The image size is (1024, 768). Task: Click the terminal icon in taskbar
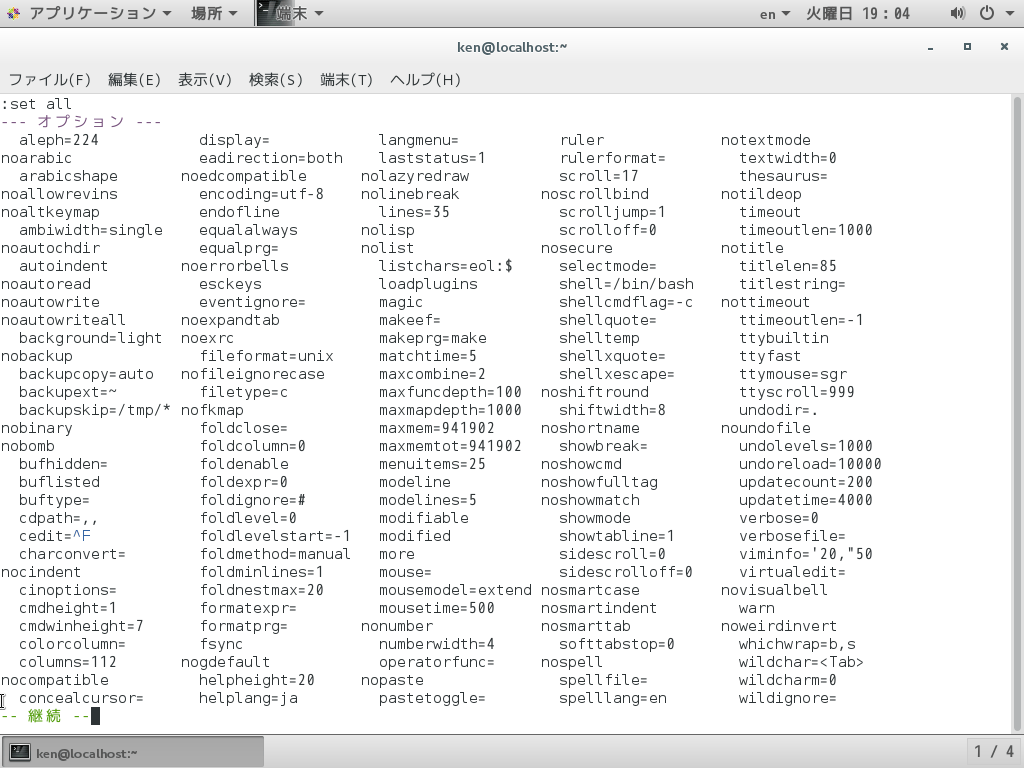[20, 752]
